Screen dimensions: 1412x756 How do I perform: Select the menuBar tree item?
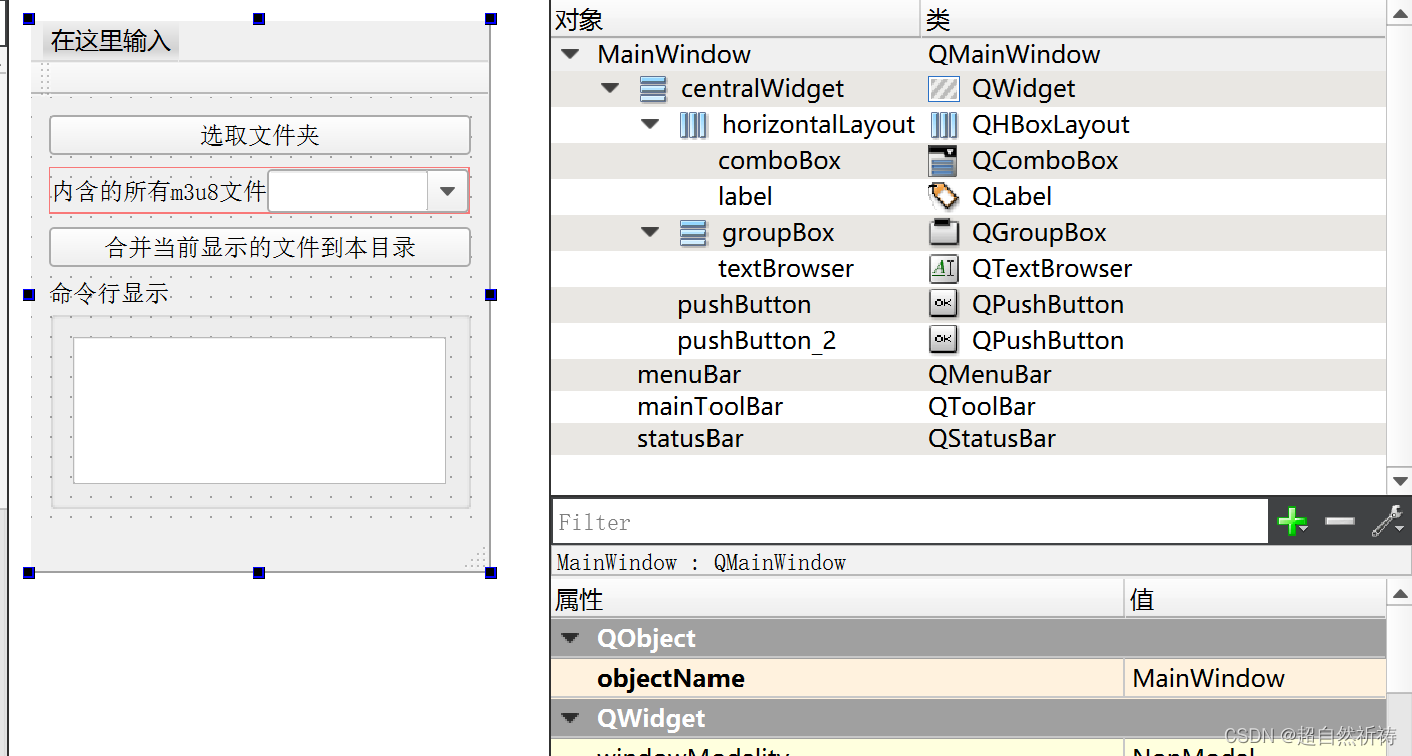[x=689, y=375]
